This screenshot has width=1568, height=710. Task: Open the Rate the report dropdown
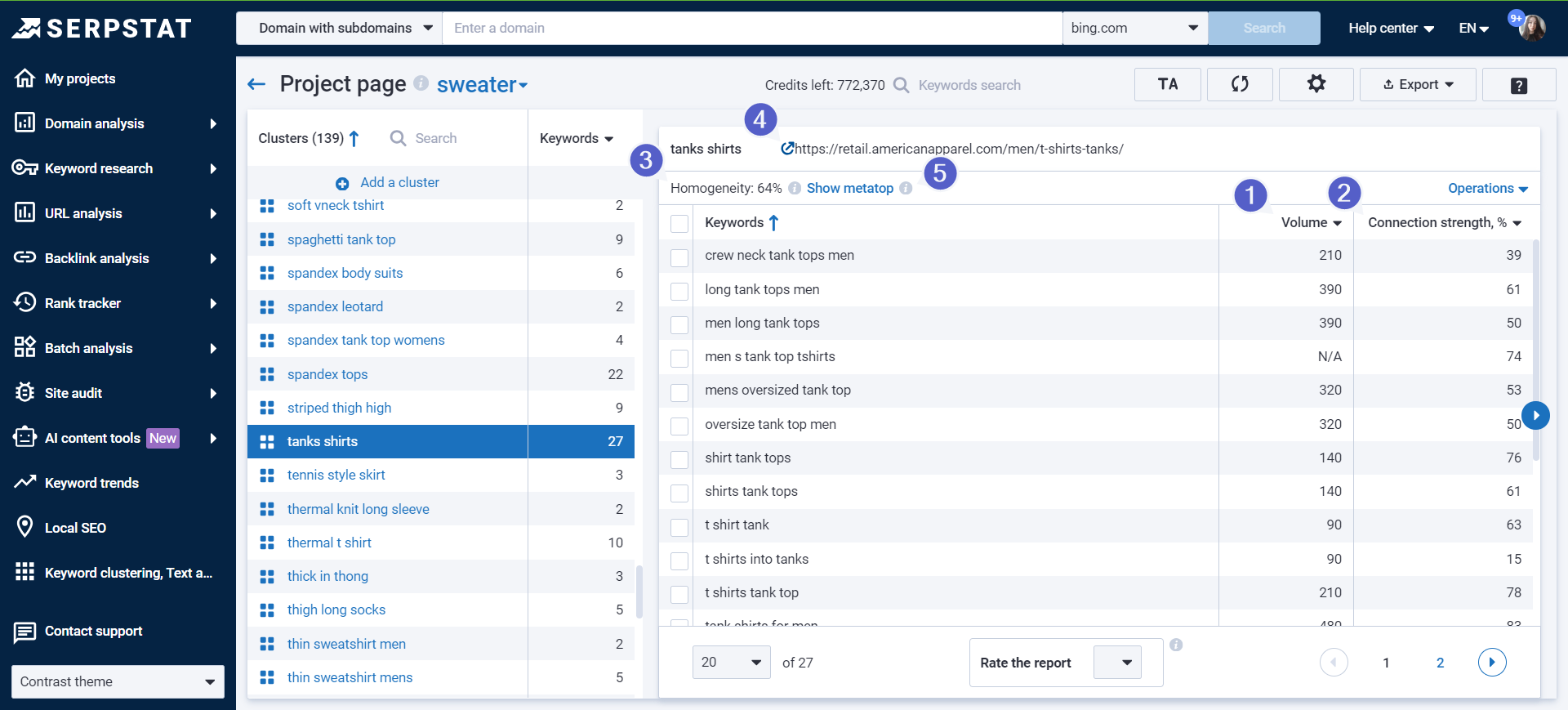click(x=1116, y=662)
